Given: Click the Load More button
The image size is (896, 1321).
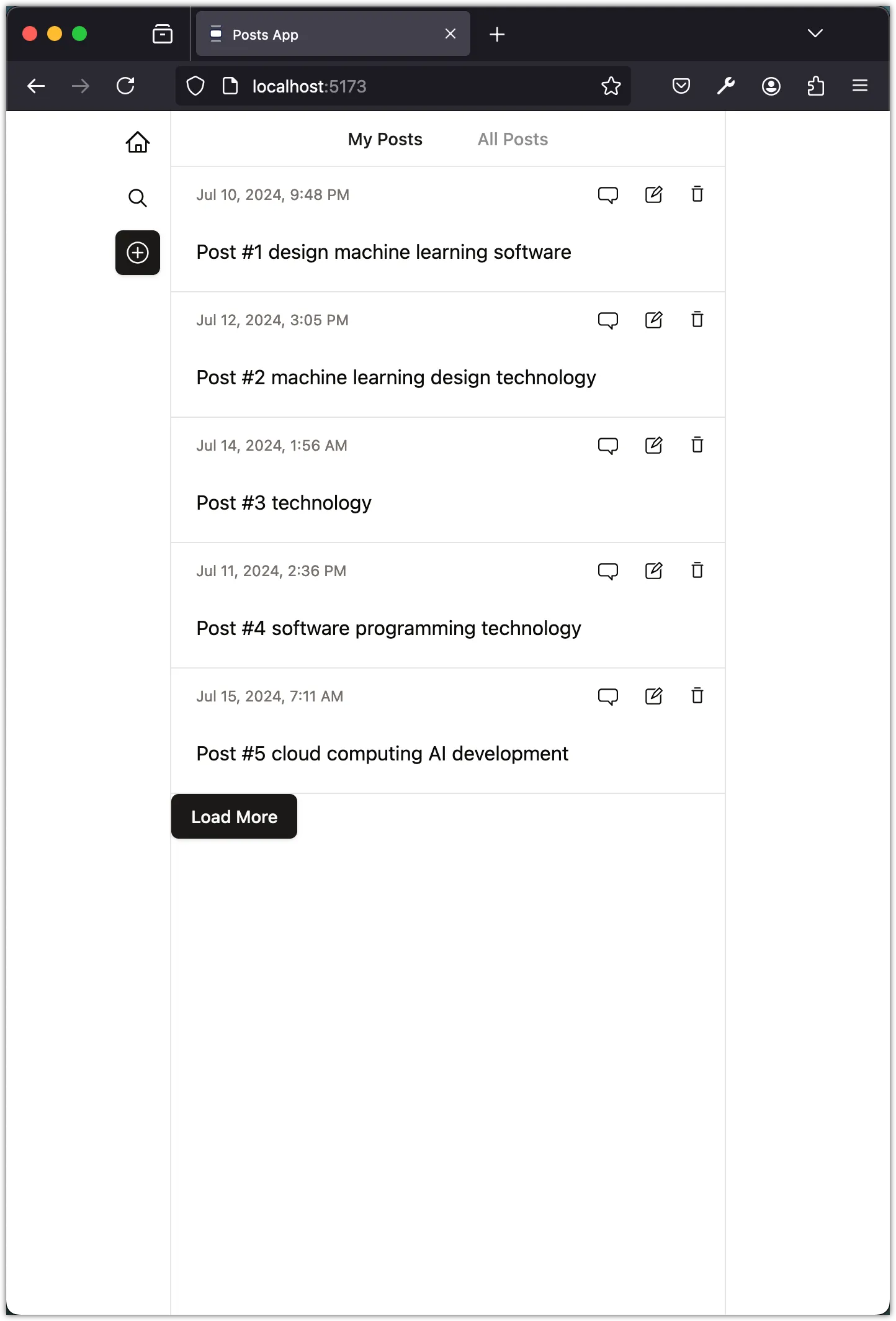Looking at the screenshot, I should (234, 816).
